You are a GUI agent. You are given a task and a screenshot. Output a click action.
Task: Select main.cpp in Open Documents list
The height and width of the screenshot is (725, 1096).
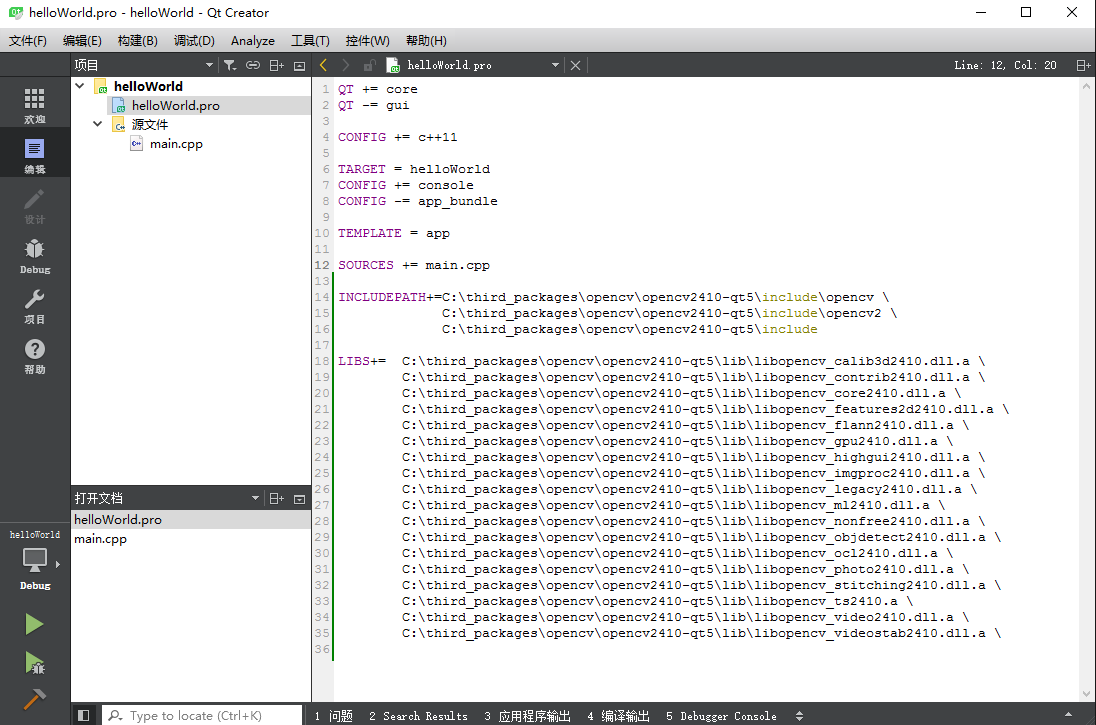point(191,539)
